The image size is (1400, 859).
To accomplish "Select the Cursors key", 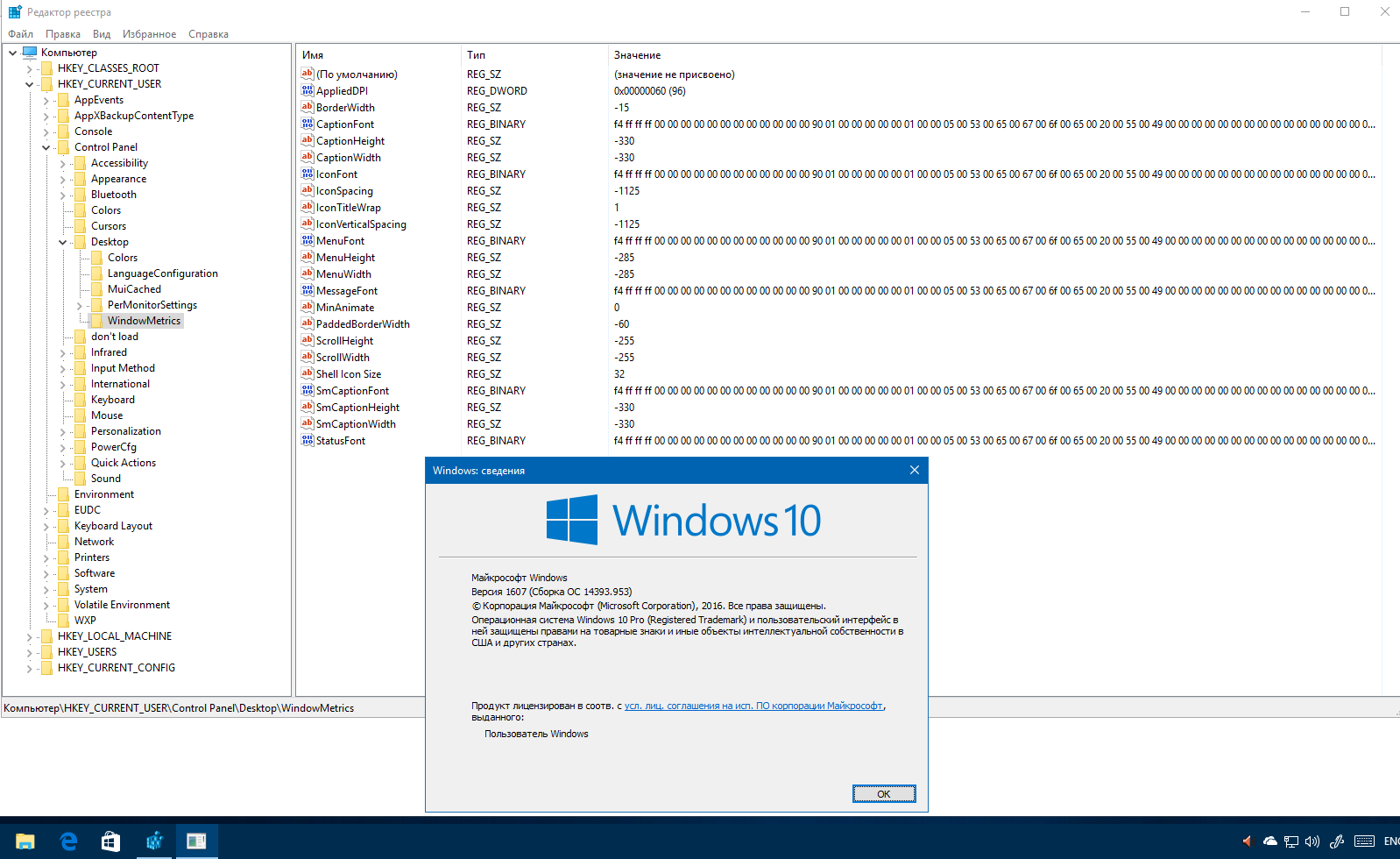I will [x=109, y=226].
